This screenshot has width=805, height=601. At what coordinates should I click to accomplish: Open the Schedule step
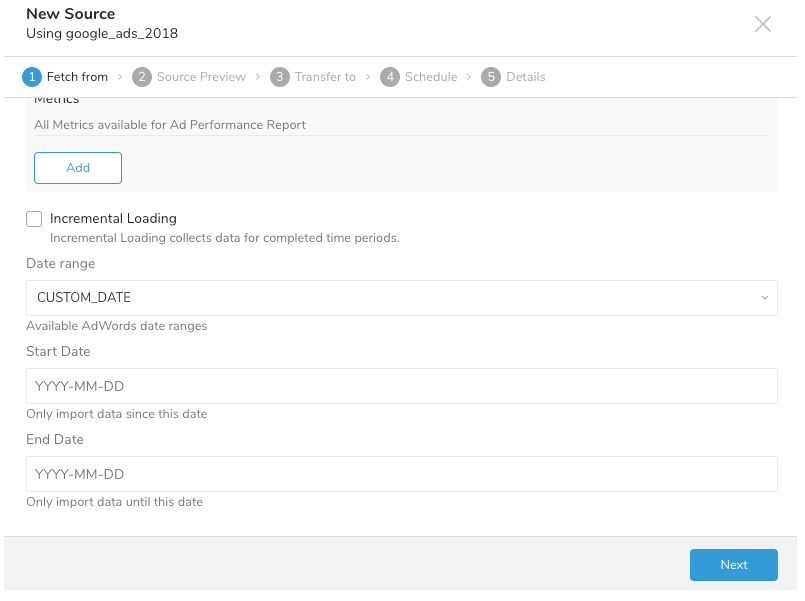(431, 77)
